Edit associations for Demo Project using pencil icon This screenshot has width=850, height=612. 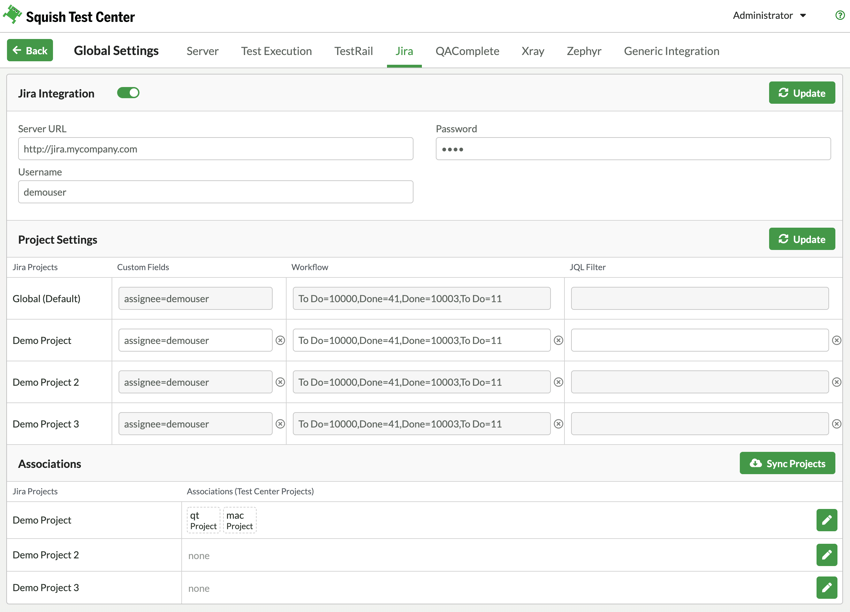click(x=826, y=520)
